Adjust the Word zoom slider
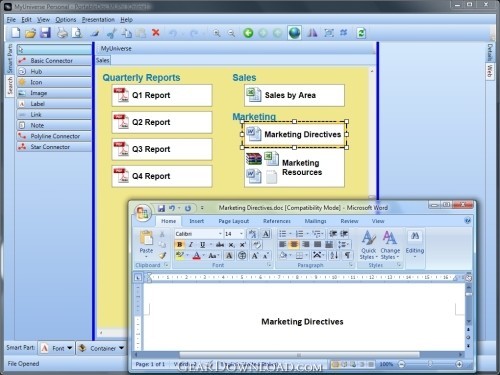Image resolution: width=500 pixels, height=375 pixels. pyautogui.click(x=430, y=364)
